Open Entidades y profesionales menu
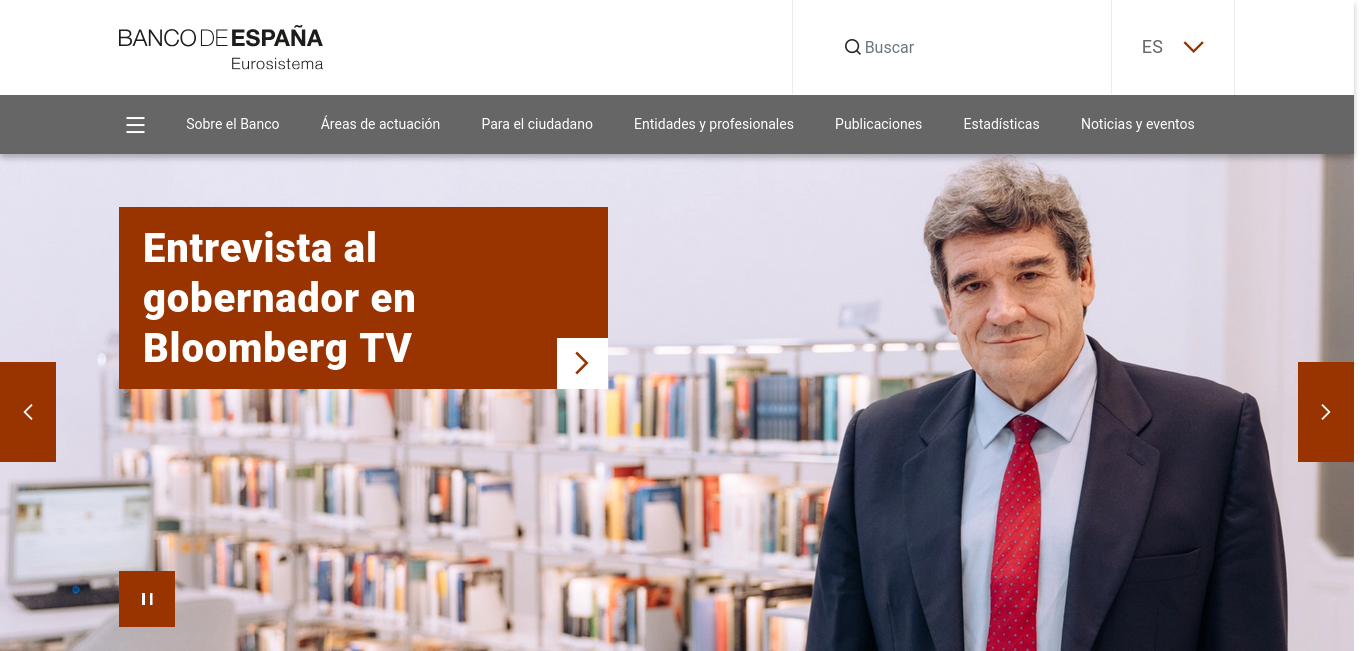1366x651 pixels. pyautogui.click(x=714, y=124)
